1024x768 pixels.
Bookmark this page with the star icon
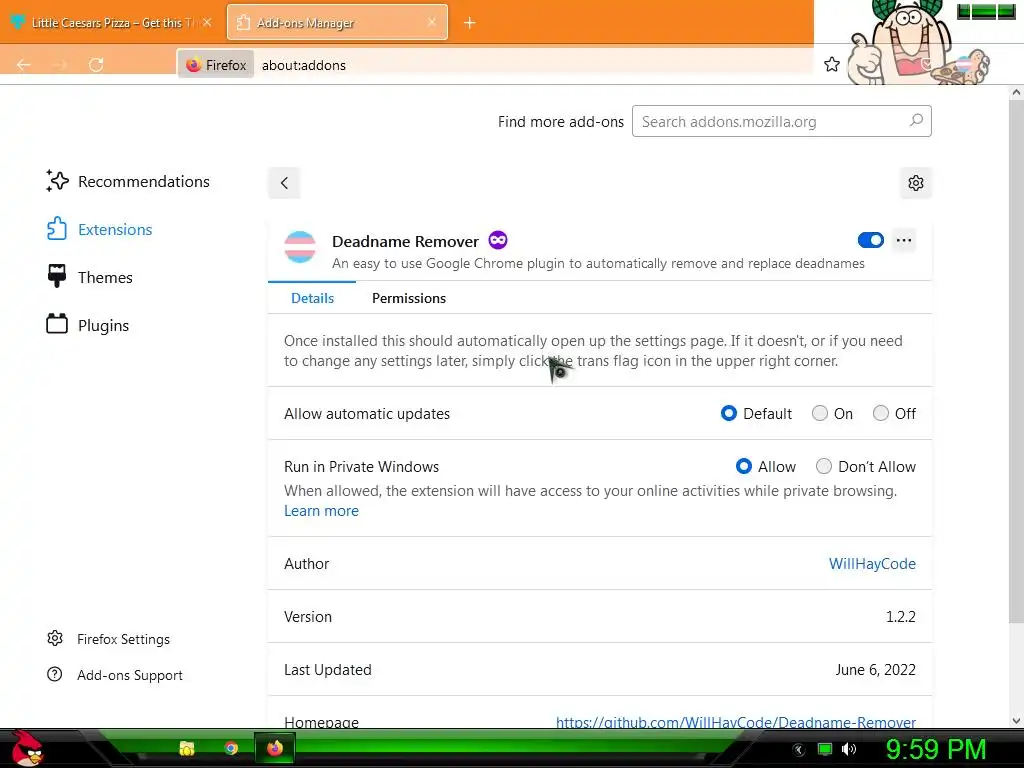831,64
